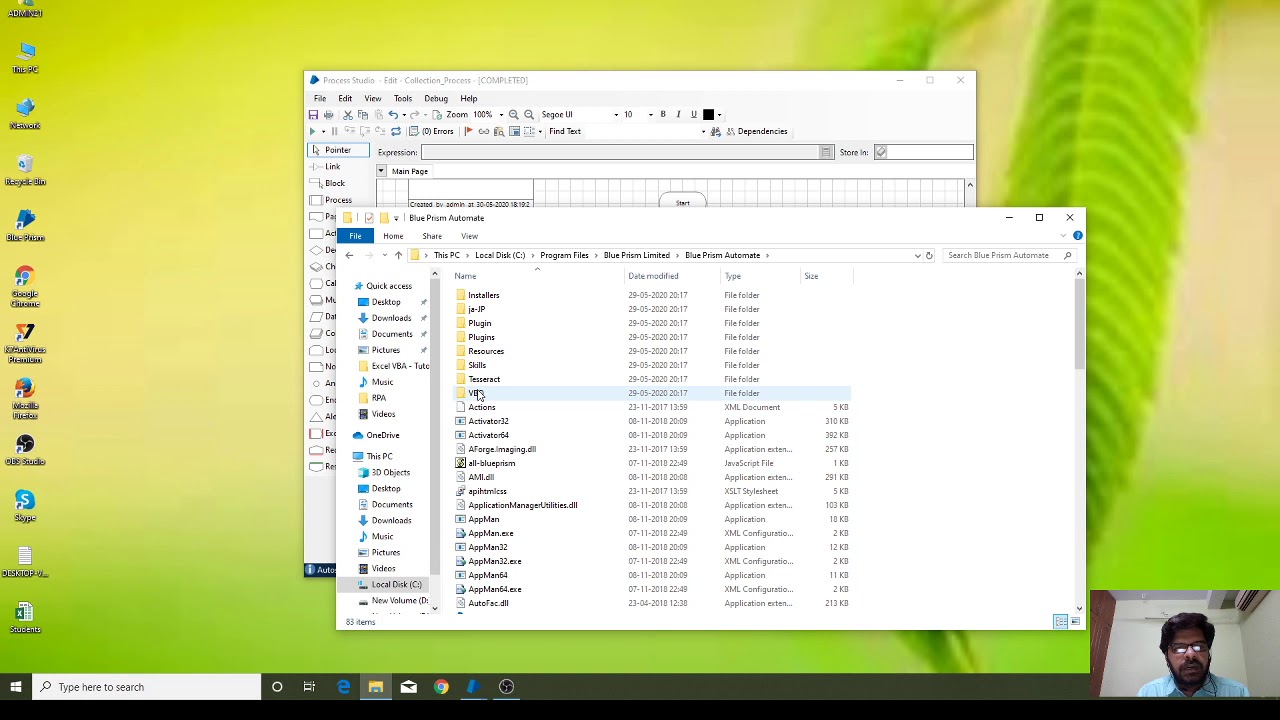Toggle bold text formatting
The height and width of the screenshot is (720, 1280).
663,115
